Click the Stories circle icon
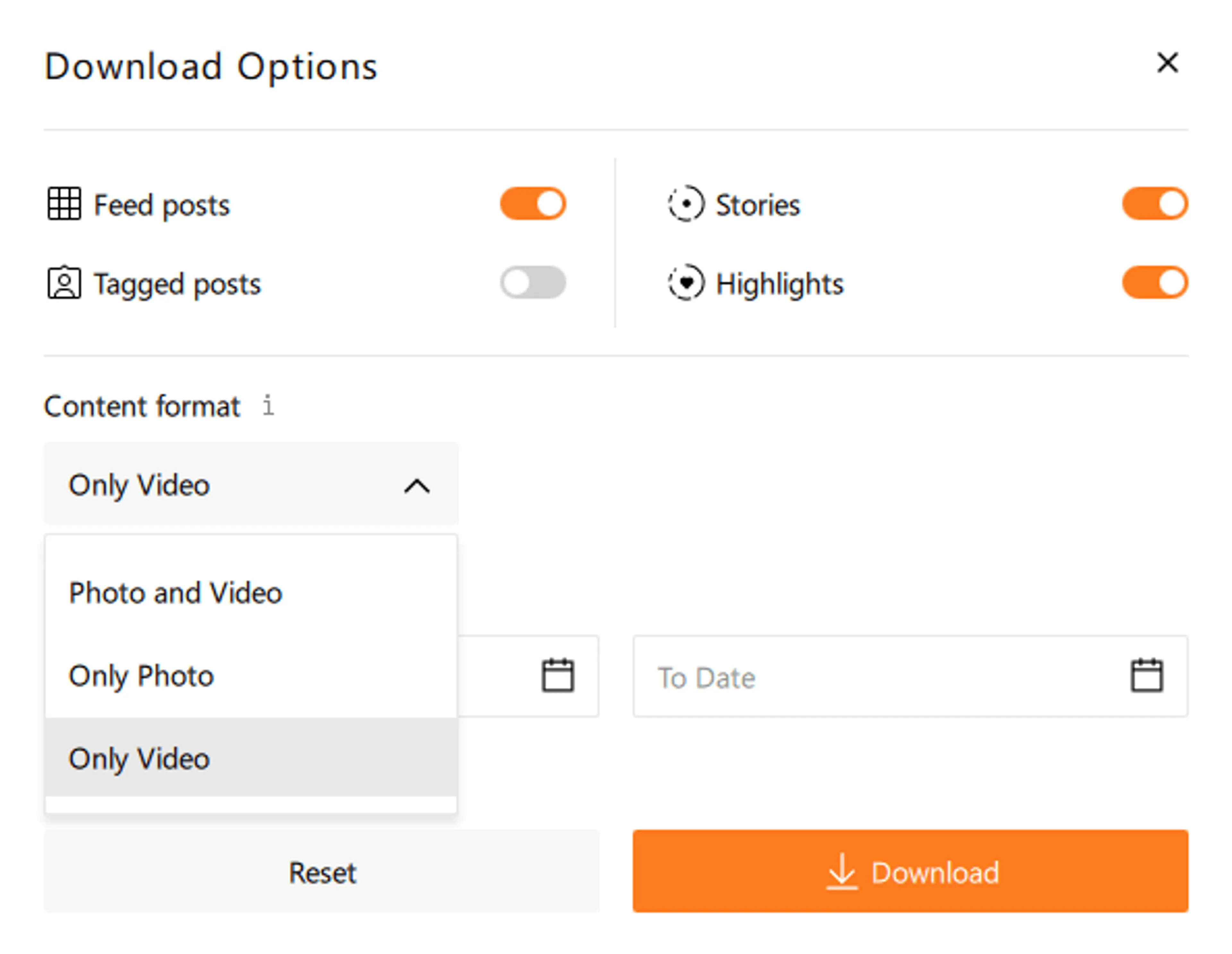This screenshot has height=954, width=1232. click(x=686, y=203)
